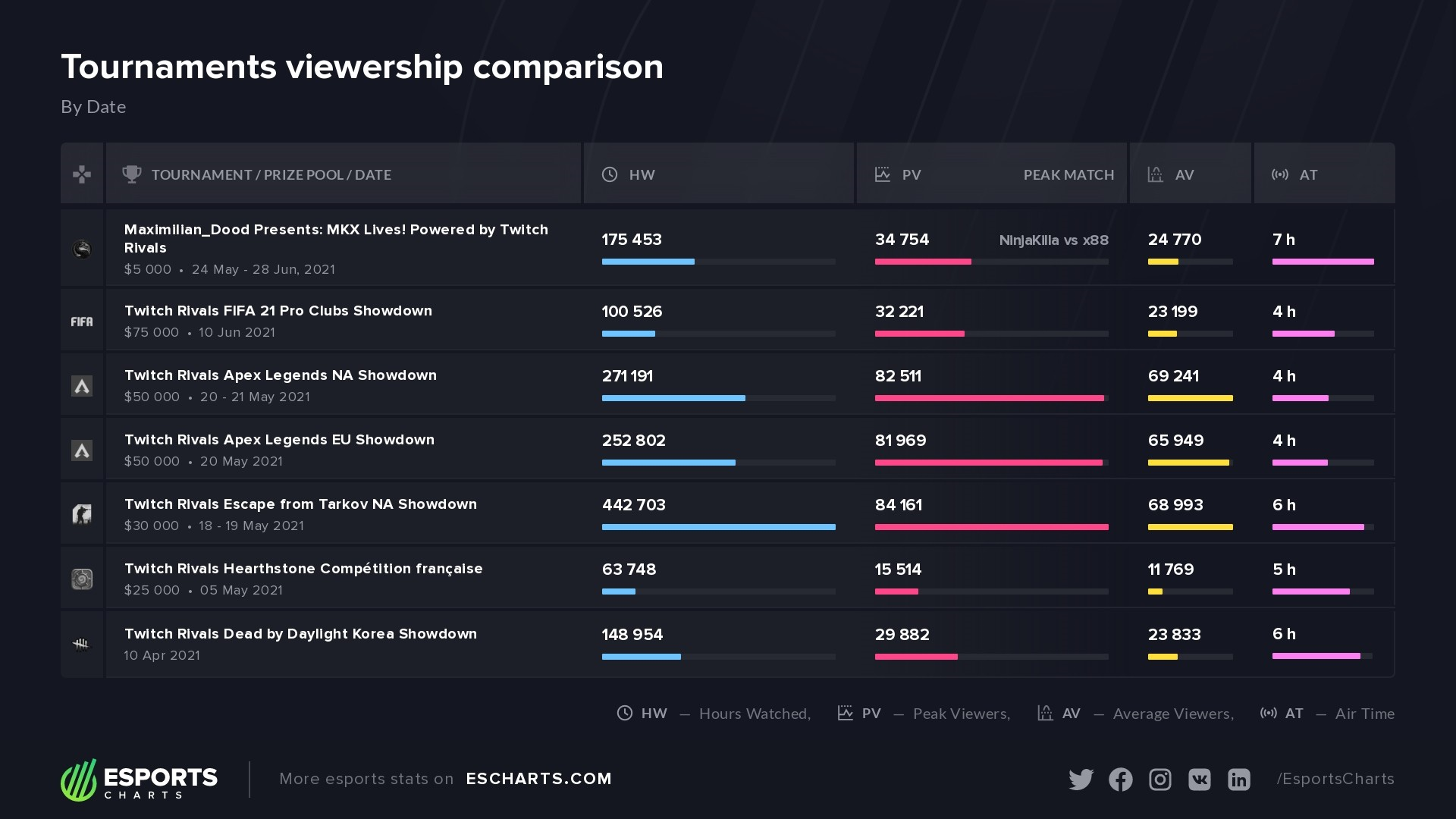The image size is (1456, 819).
Task: Click the Twitter icon in footer
Action: 1081,780
